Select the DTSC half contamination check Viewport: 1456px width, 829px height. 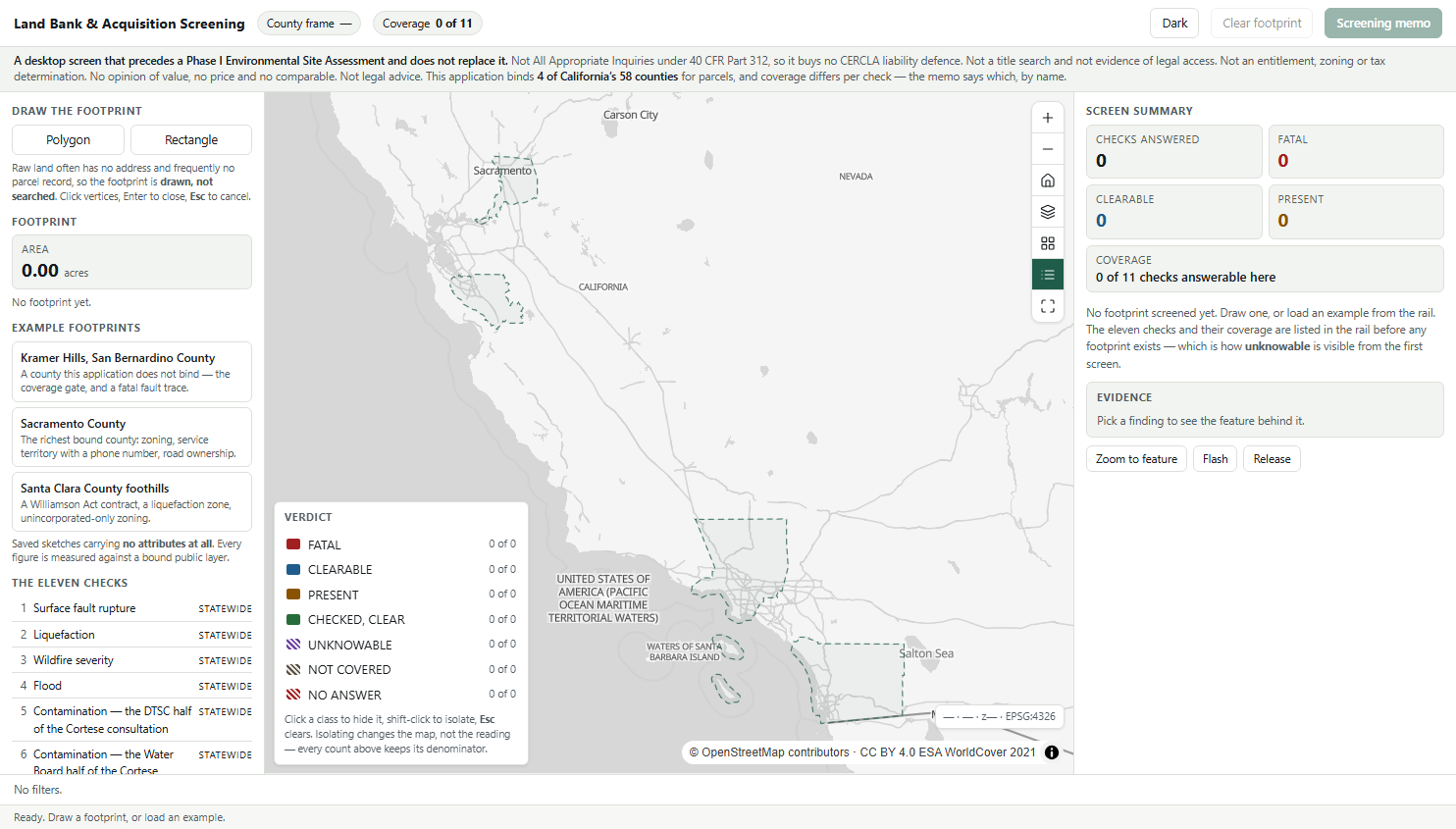(x=131, y=720)
